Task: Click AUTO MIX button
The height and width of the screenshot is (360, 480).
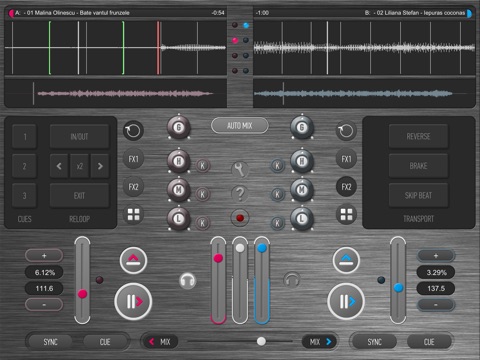Action: [240, 126]
